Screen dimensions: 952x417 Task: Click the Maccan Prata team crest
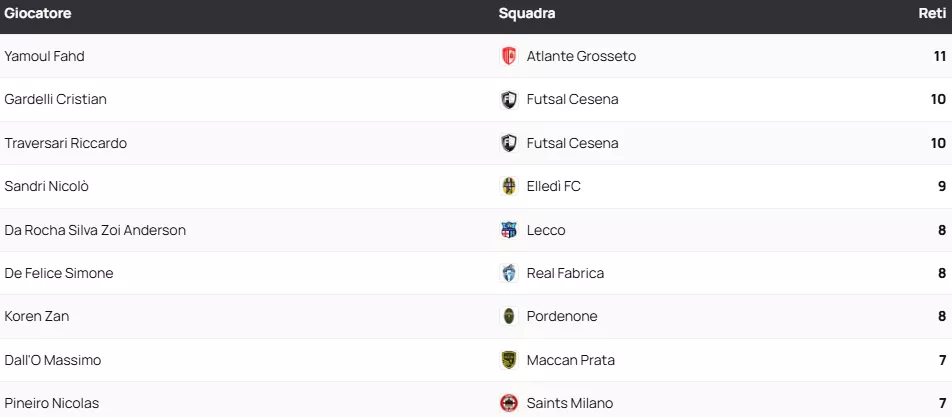[x=509, y=360]
